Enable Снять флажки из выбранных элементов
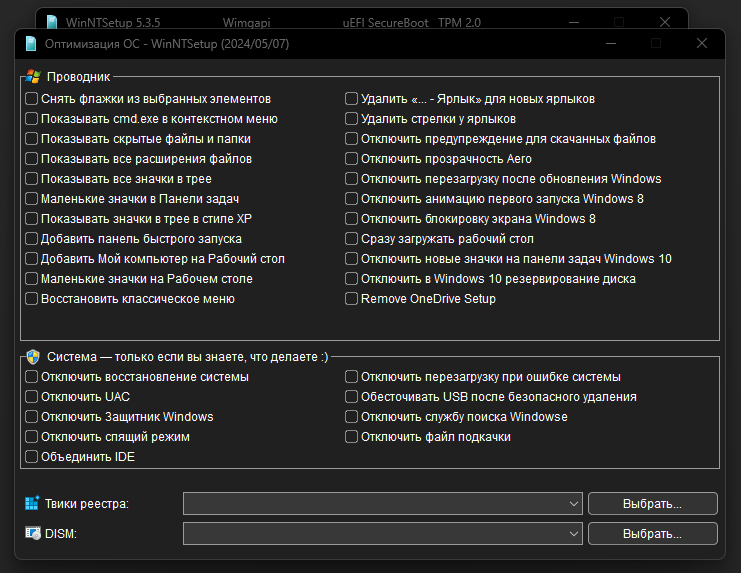 click(32, 99)
